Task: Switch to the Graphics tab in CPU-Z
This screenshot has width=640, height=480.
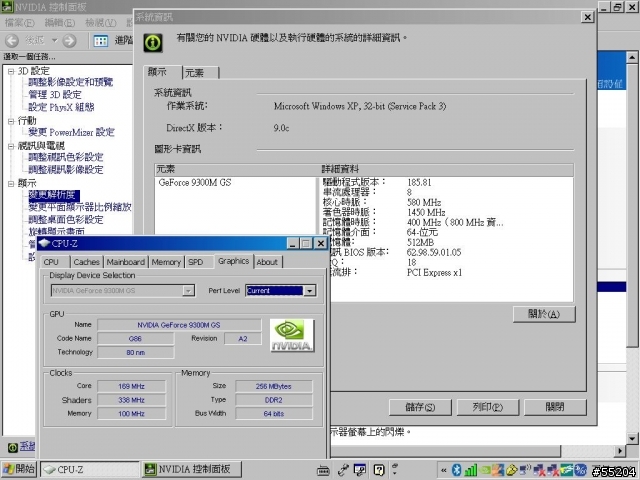Action: click(233, 261)
